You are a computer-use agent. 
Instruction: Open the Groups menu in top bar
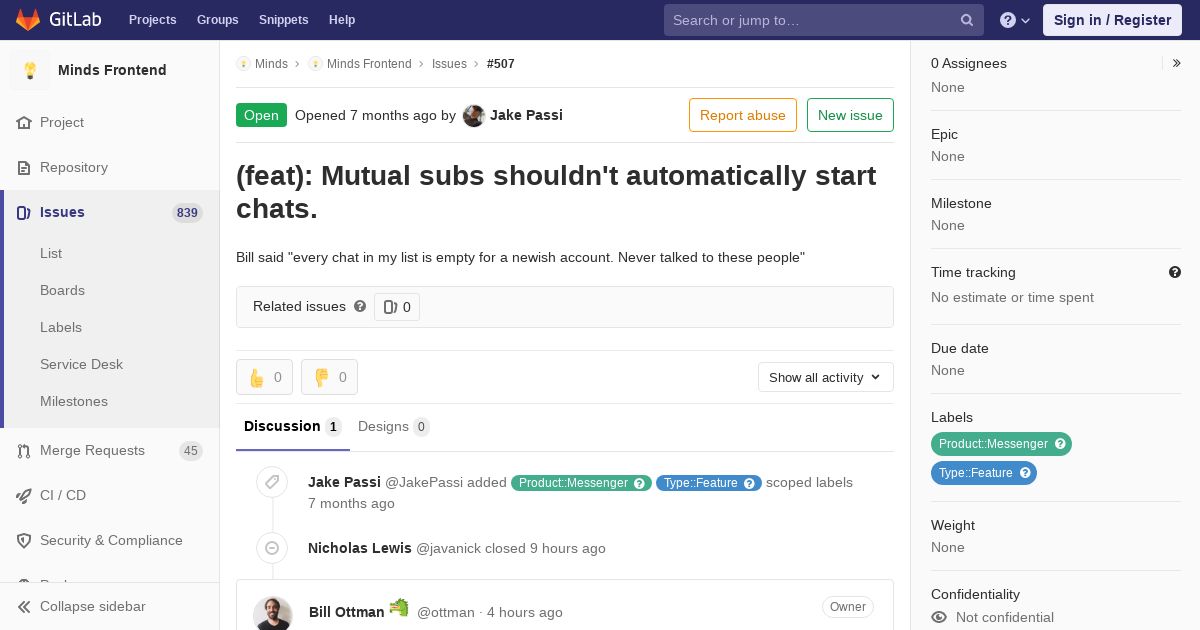218,20
